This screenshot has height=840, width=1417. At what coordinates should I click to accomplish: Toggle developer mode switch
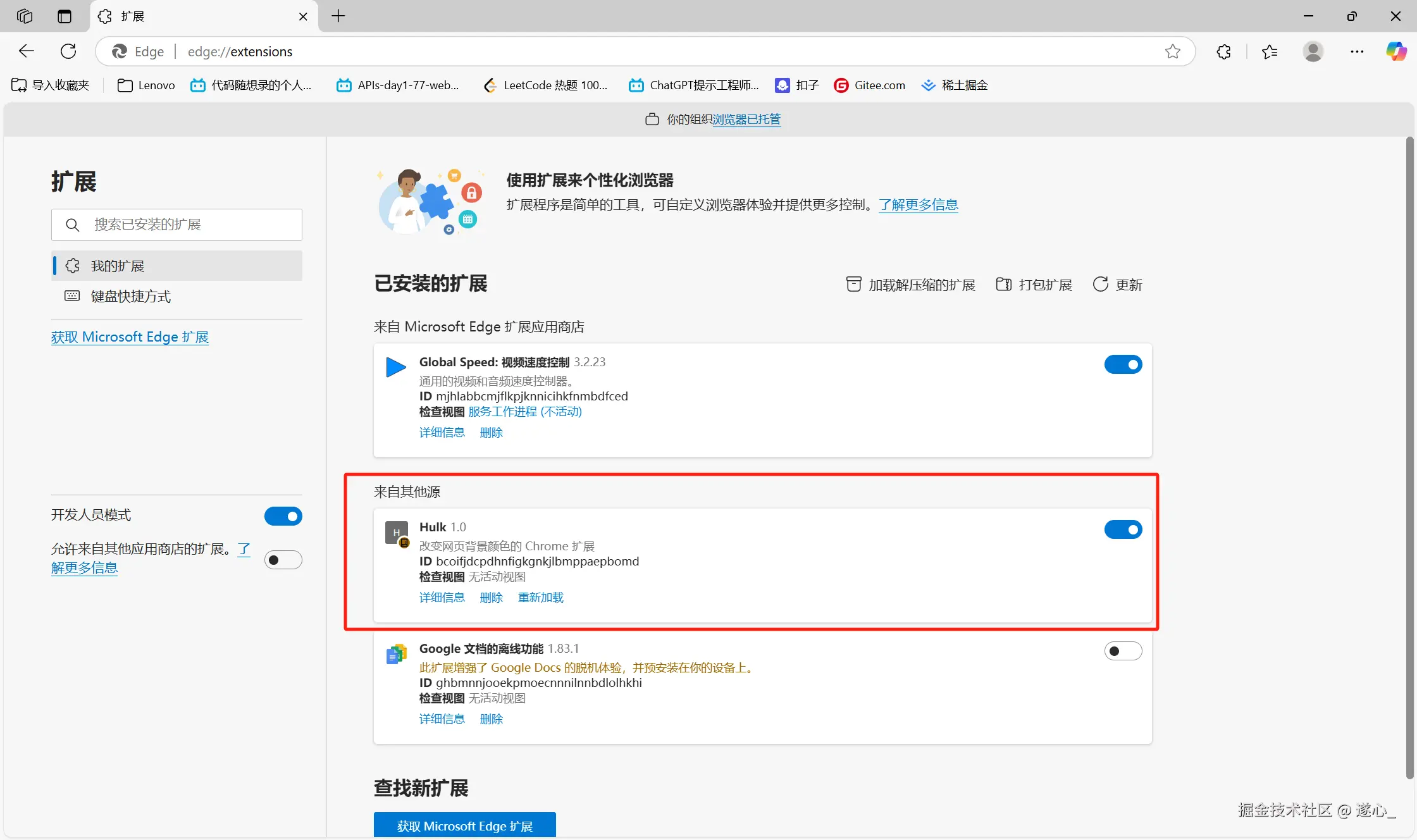point(283,516)
